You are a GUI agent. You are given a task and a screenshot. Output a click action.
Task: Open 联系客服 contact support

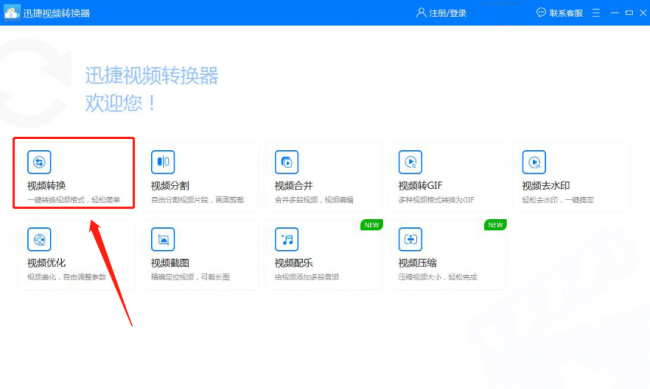click(566, 13)
